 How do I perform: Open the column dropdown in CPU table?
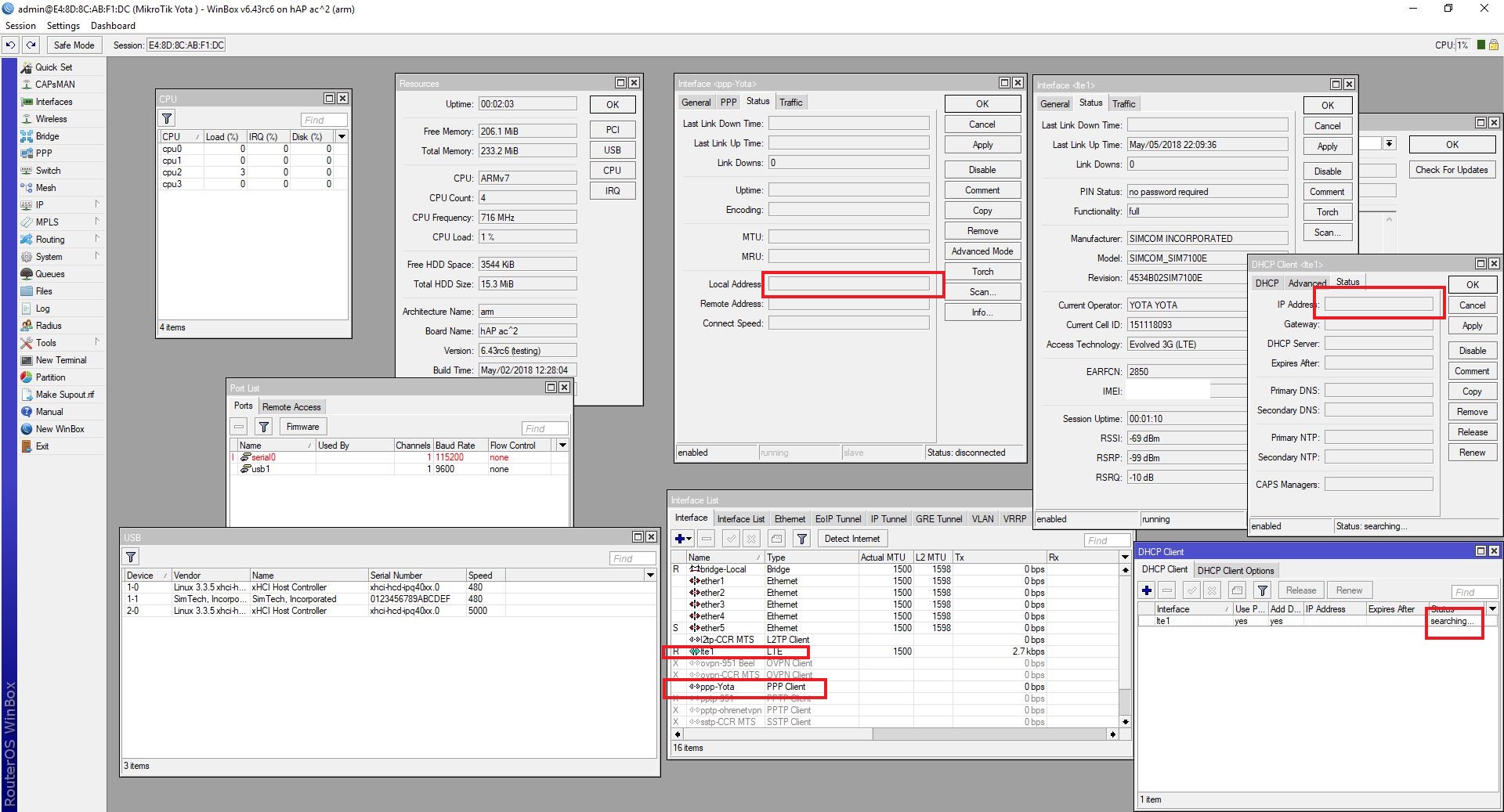point(342,137)
